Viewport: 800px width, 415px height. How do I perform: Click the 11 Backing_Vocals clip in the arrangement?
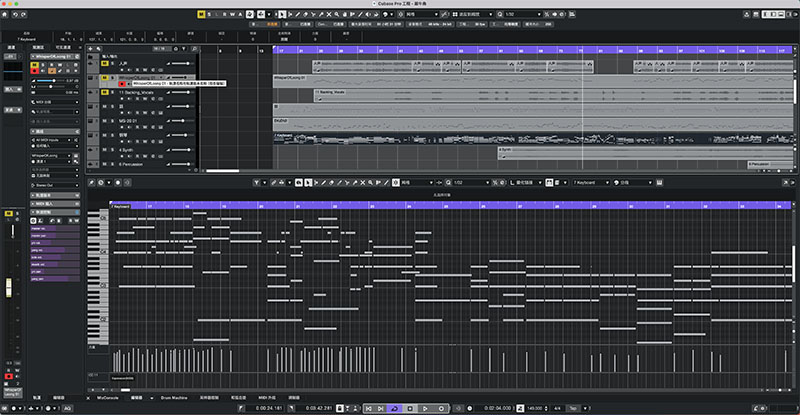coord(554,96)
